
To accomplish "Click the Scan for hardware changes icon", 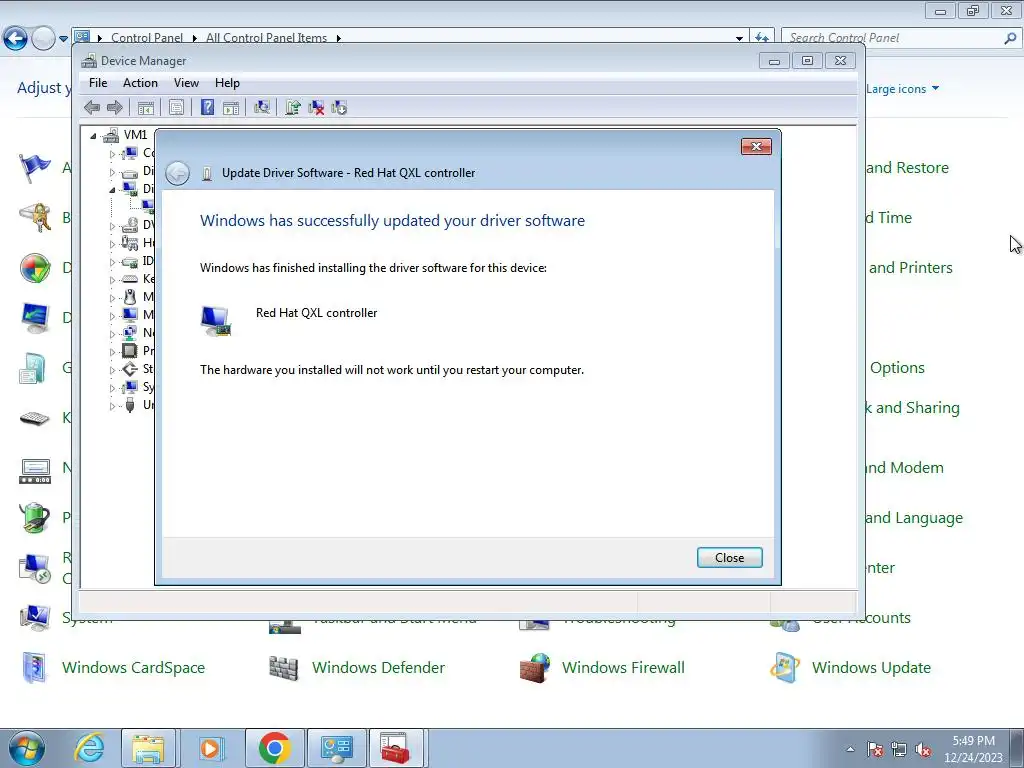I will pyautogui.click(x=262, y=107).
